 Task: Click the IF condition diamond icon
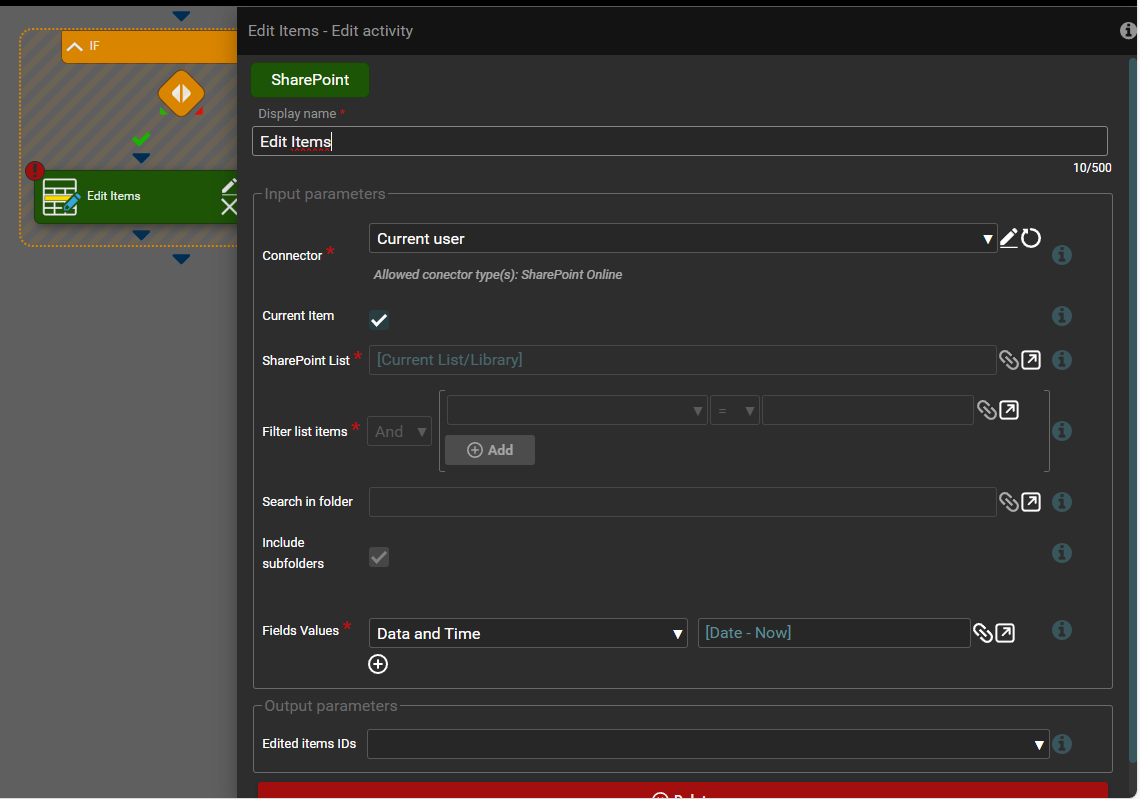tap(181, 94)
